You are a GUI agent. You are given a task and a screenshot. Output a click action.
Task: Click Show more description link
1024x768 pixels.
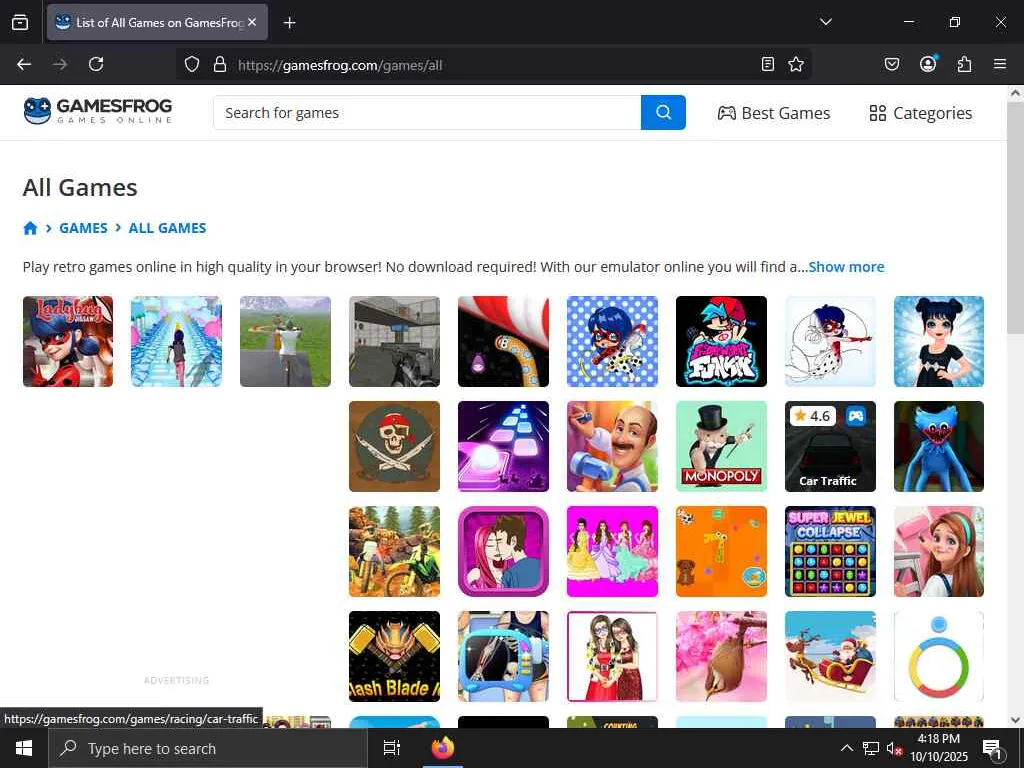click(846, 267)
